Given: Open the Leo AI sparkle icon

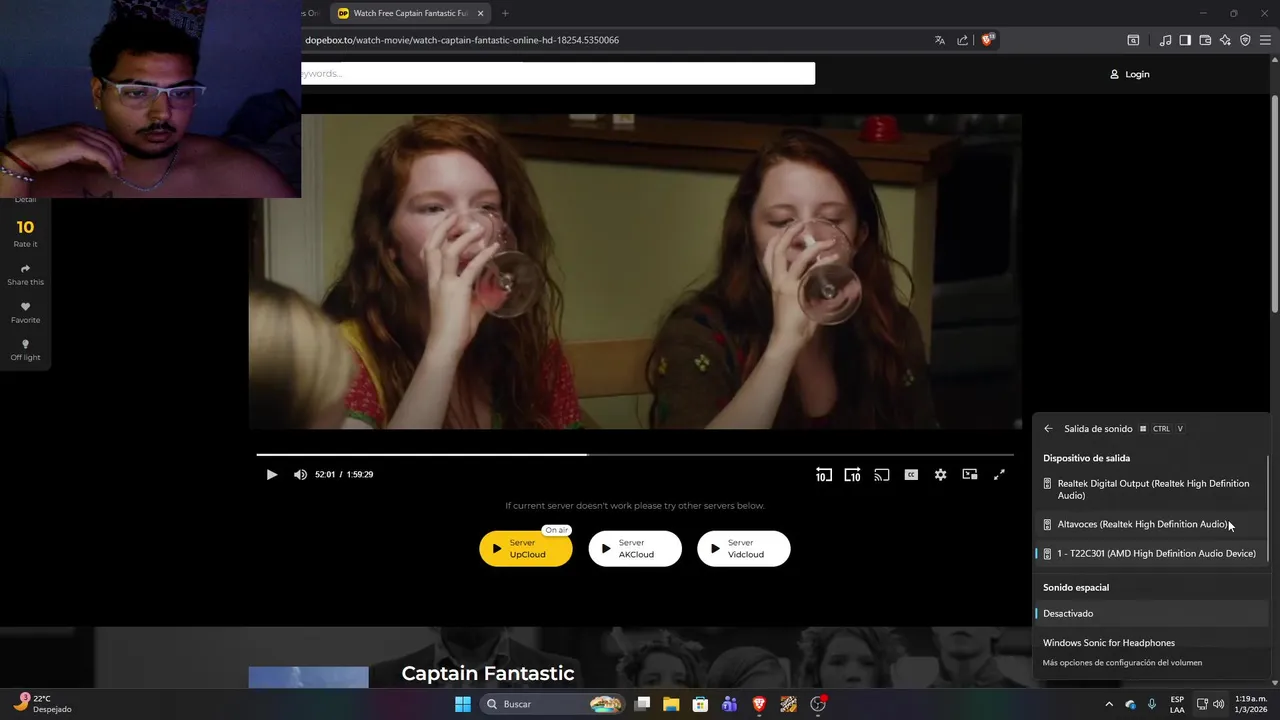Looking at the screenshot, I should [1225, 40].
